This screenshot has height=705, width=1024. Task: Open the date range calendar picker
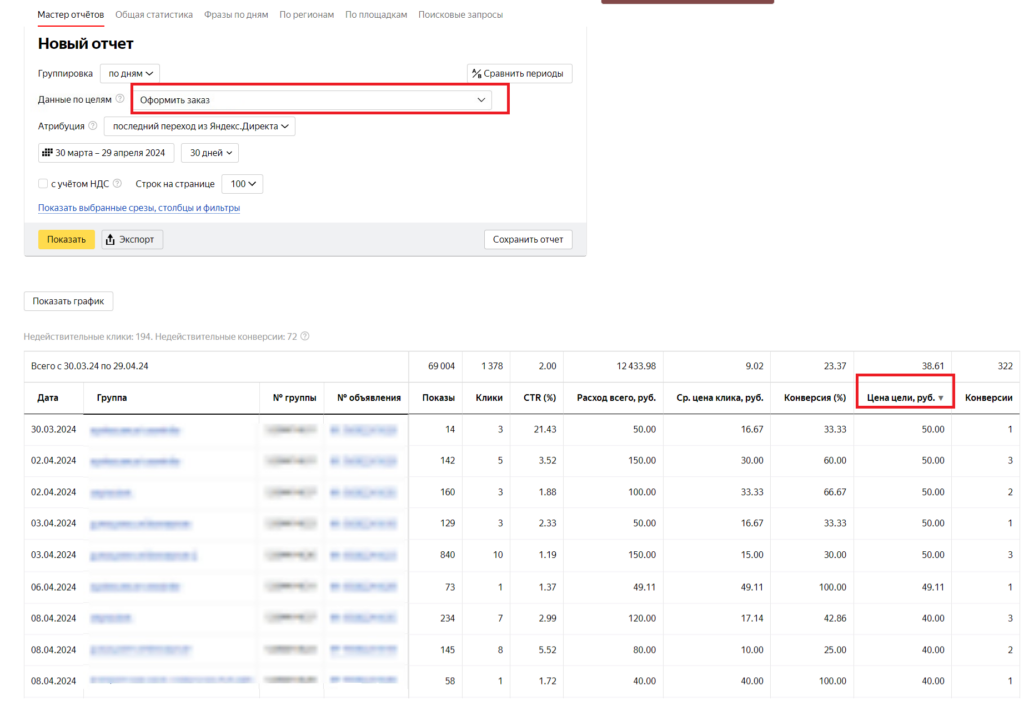pyautogui.click(x=106, y=153)
